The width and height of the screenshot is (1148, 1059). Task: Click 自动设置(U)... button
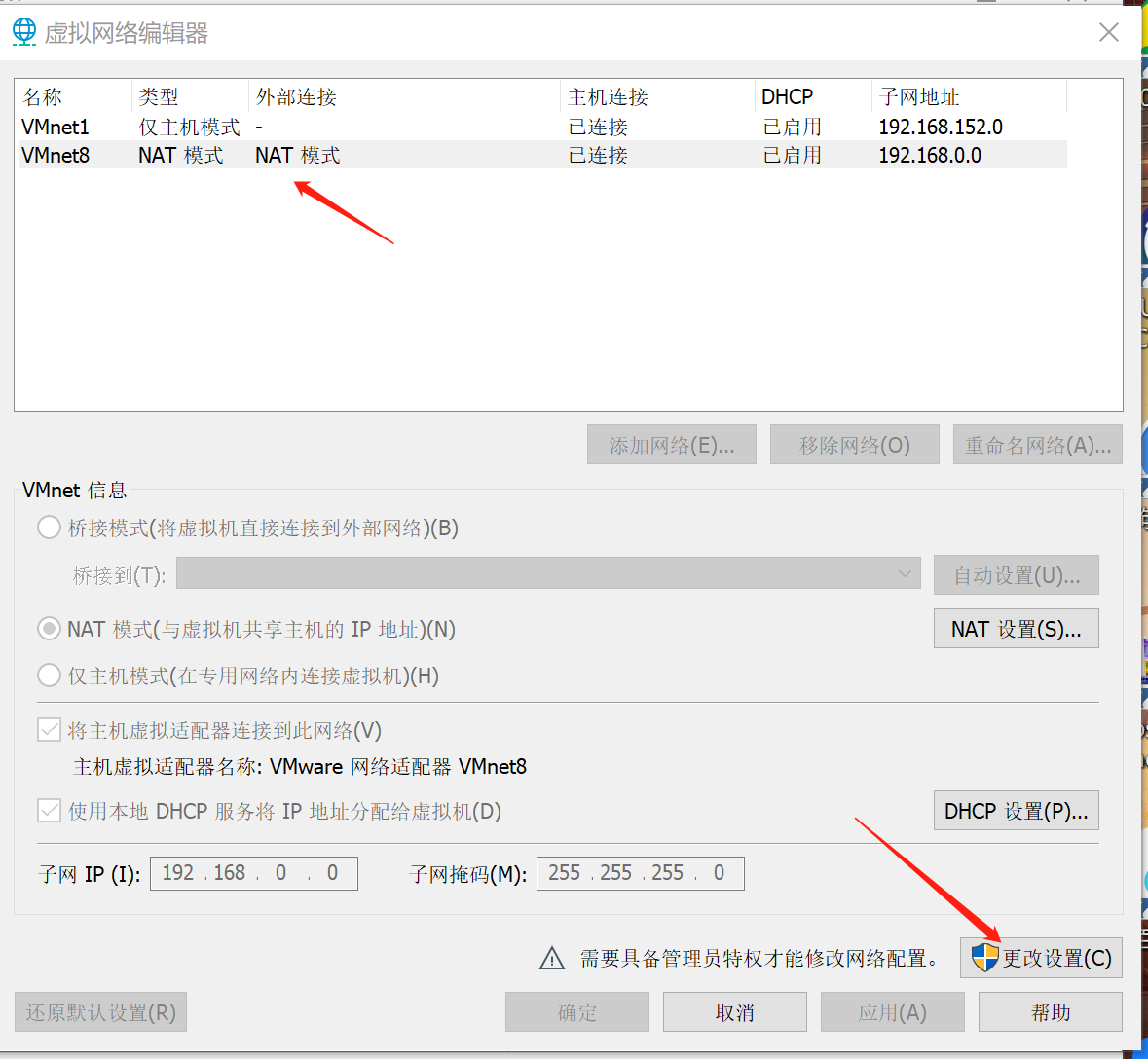tap(1017, 574)
